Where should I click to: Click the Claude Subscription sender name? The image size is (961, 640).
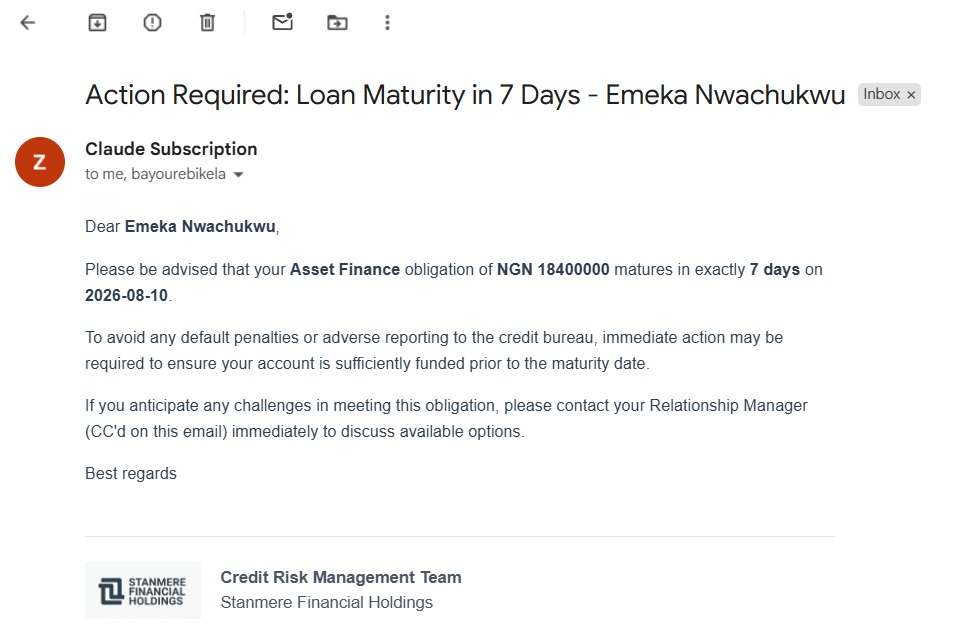point(171,149)
